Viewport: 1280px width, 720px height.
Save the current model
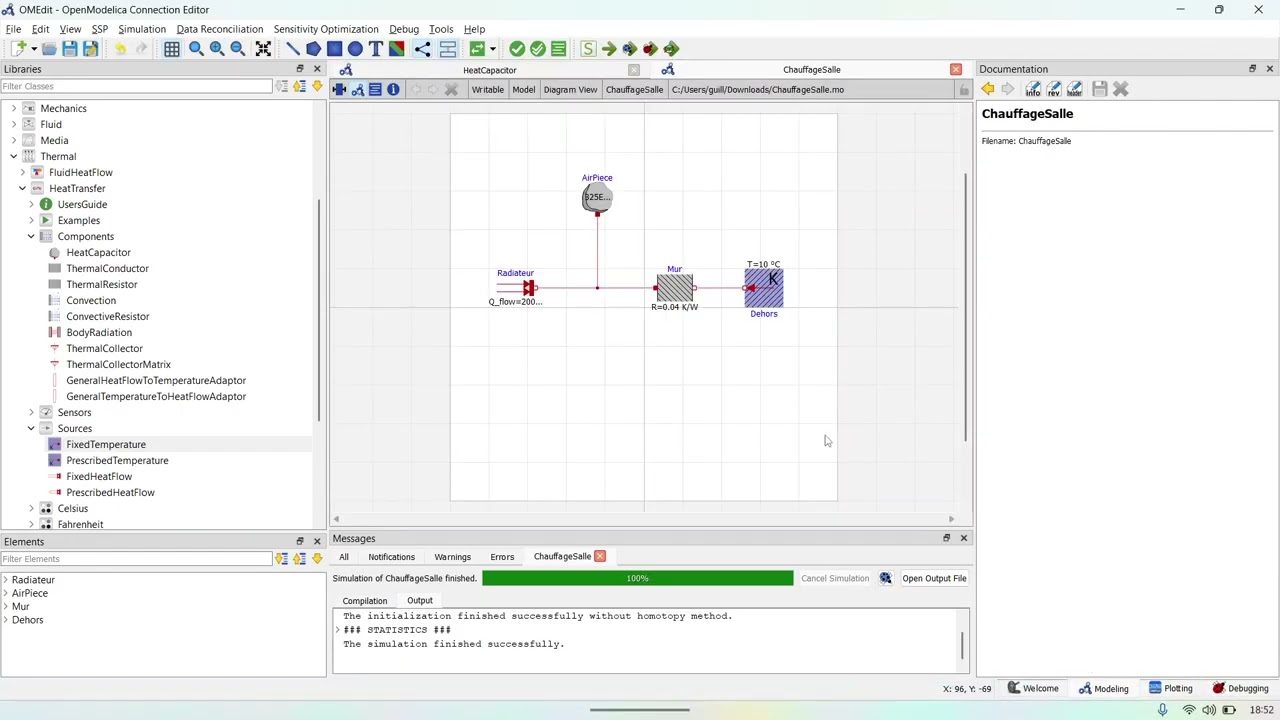coord(69,48)
